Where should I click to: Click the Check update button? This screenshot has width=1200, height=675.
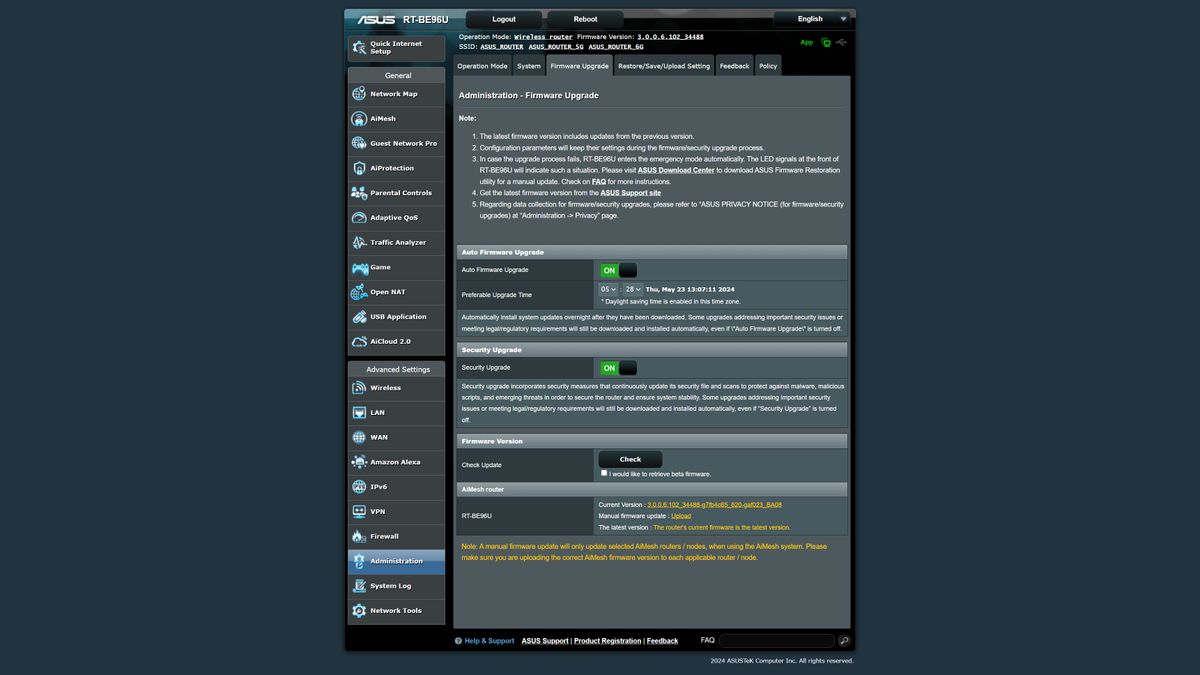pos(630,459)
